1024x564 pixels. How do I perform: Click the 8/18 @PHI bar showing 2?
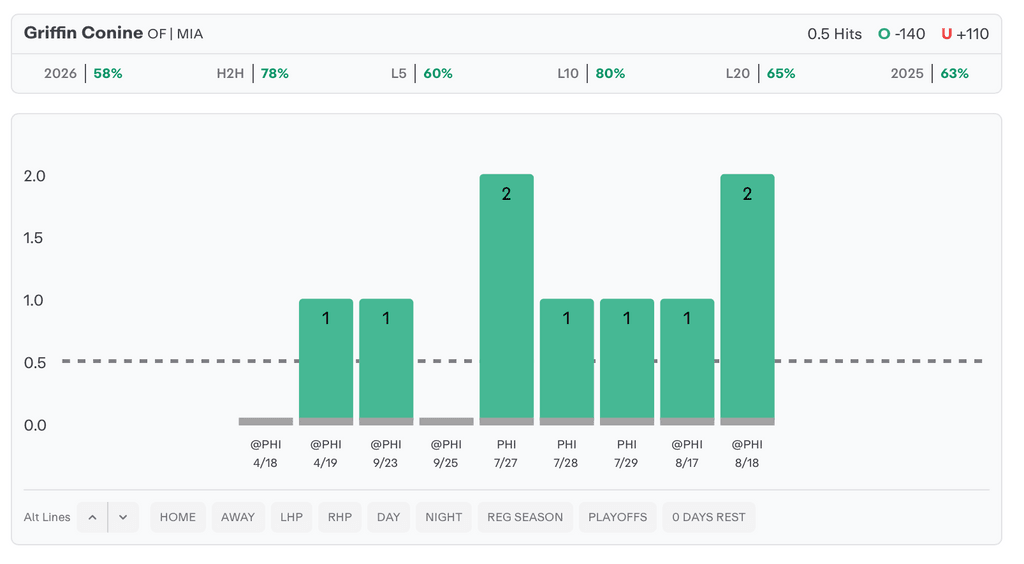(747, 300)
